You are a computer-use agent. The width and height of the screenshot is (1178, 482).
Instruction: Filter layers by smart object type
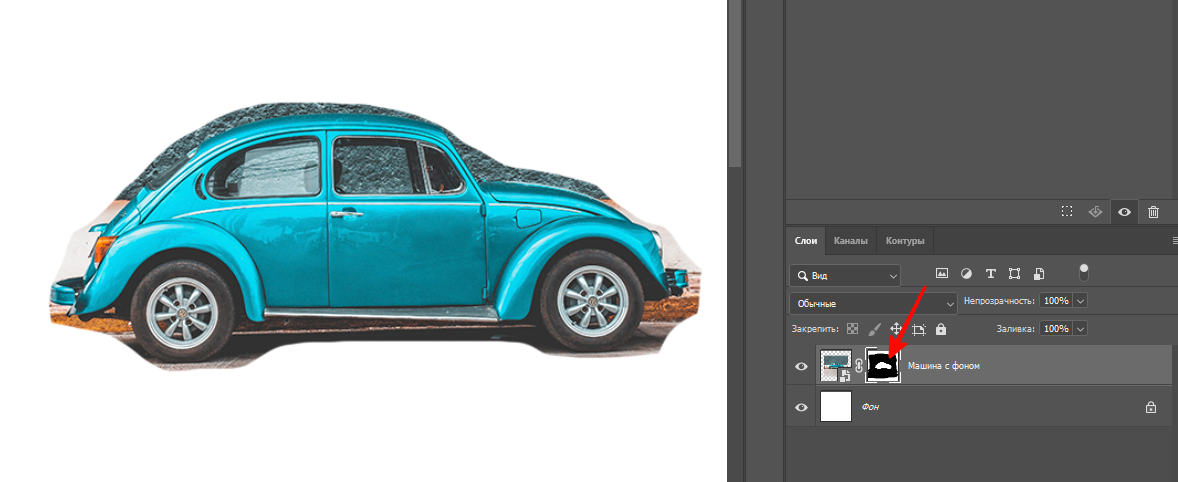click(1039, 273)
